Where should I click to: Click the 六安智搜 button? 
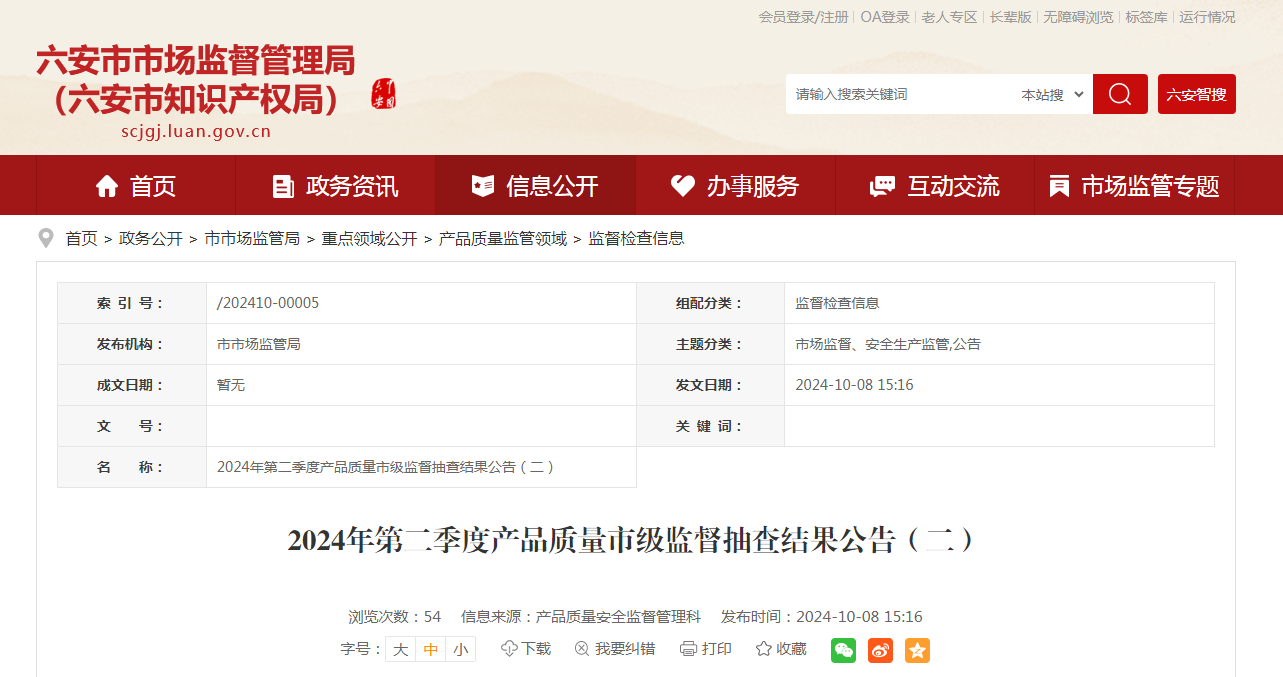1197,94
